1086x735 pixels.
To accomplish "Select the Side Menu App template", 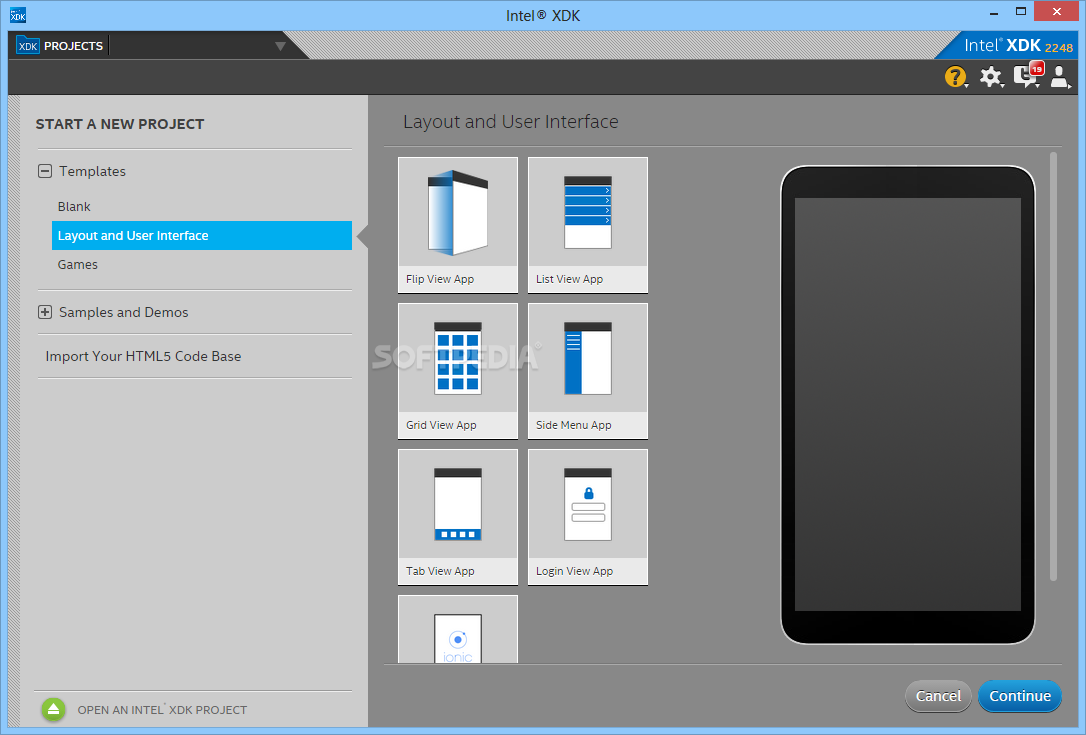I will point(588,371).
